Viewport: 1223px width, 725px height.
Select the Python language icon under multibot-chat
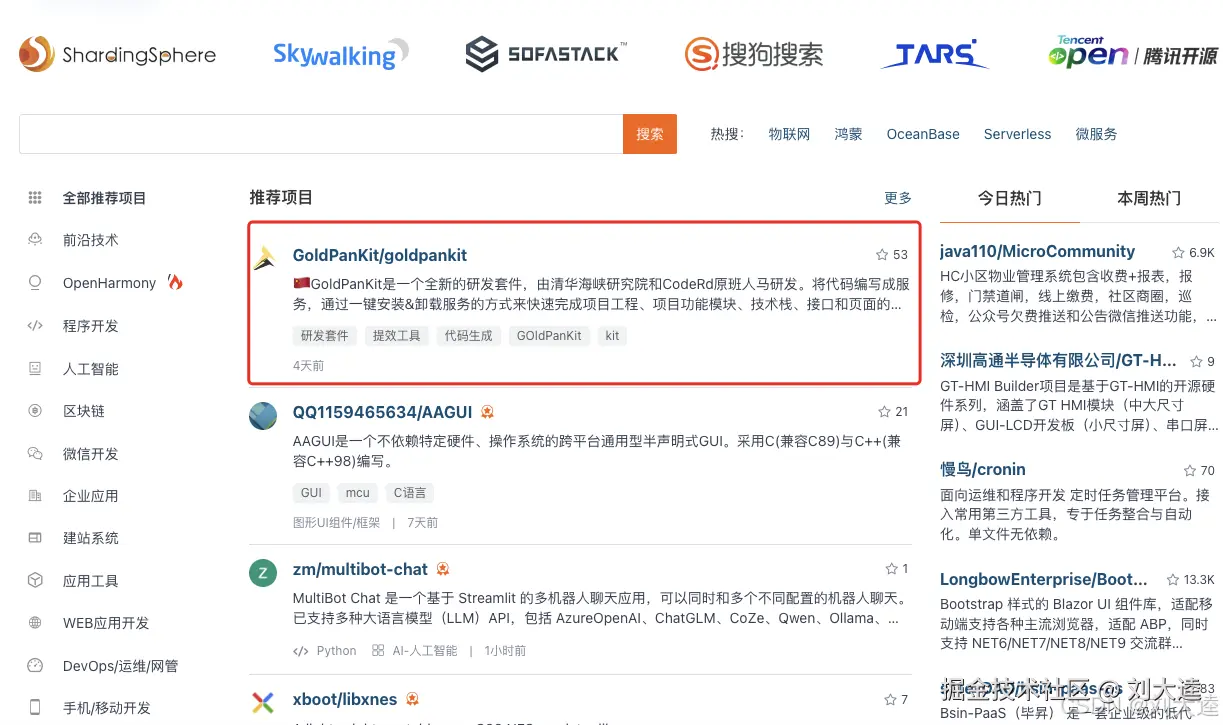pos(300,650)
